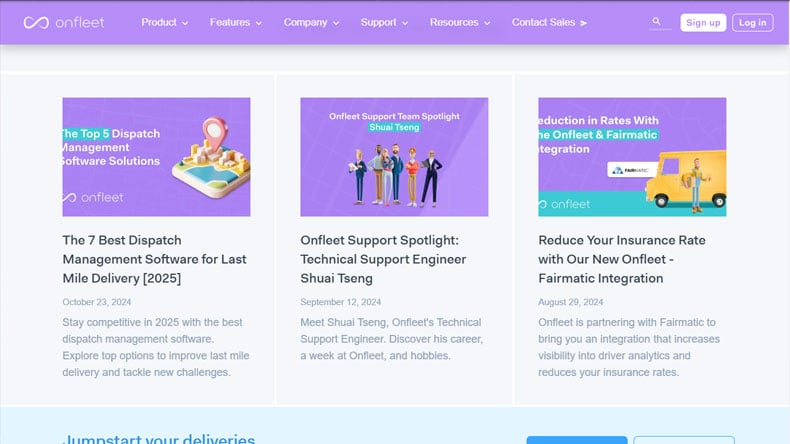790x444 pixels.
Task: Open "Reduce Your Insurance Rate" article title
Action: (x=622, y=259)
